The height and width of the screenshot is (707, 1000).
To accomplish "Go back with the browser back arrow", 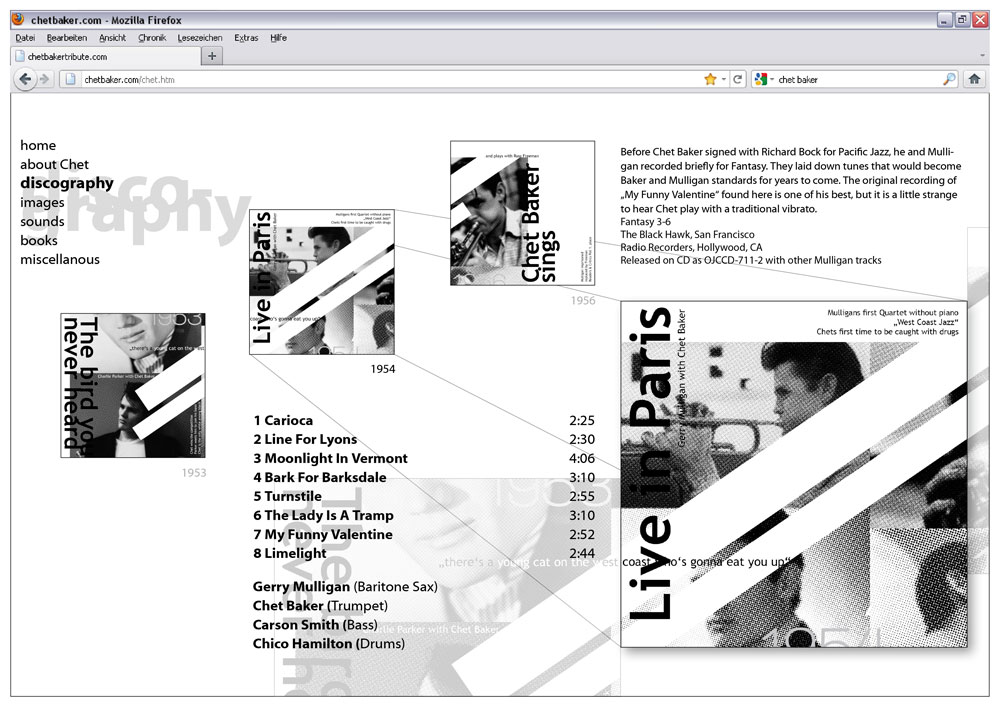I will click(25, 79).
